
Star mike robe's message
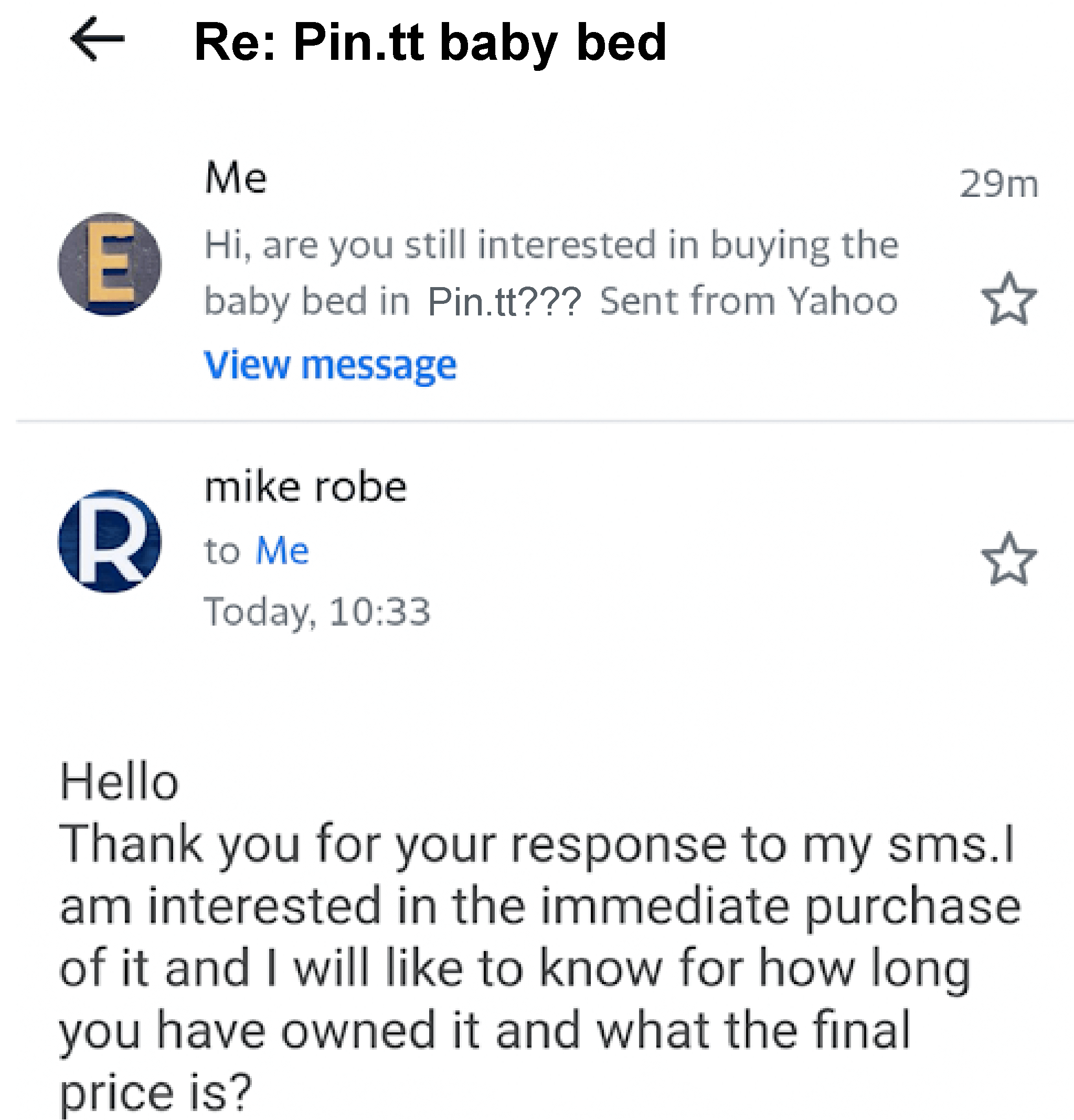pos(1008,559)
